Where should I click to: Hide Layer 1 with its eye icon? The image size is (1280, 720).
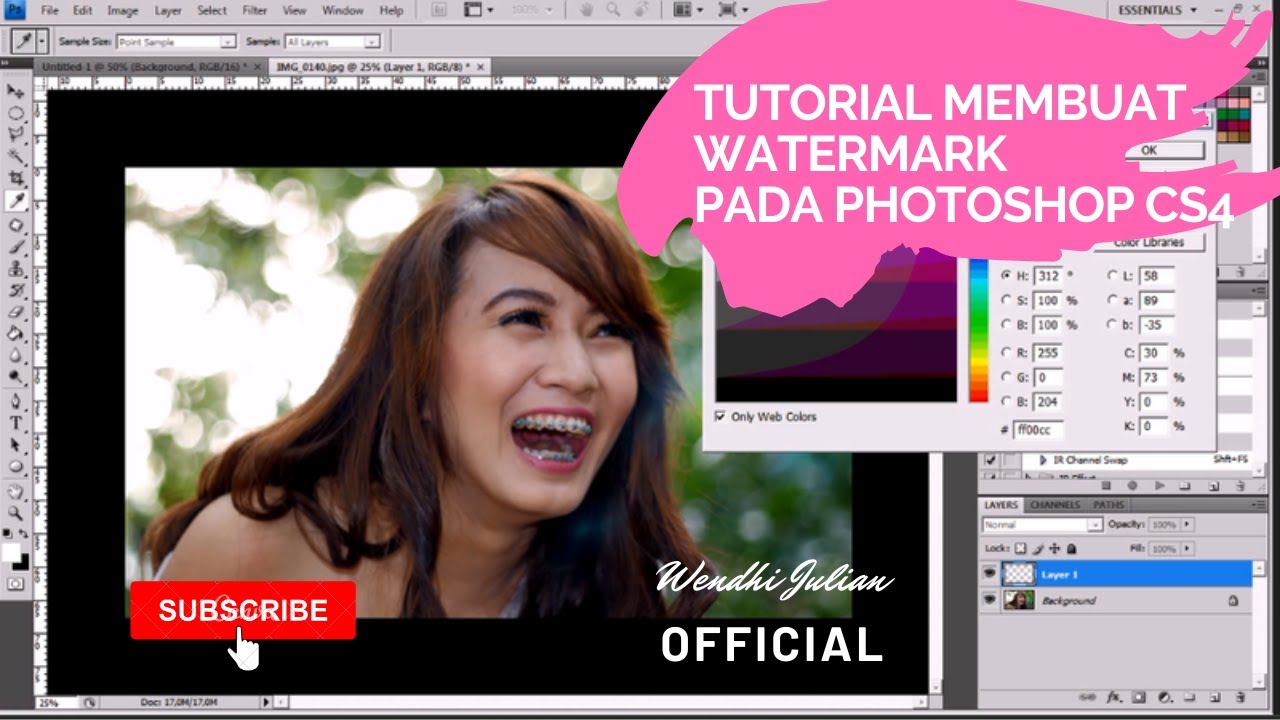[991, 574]
